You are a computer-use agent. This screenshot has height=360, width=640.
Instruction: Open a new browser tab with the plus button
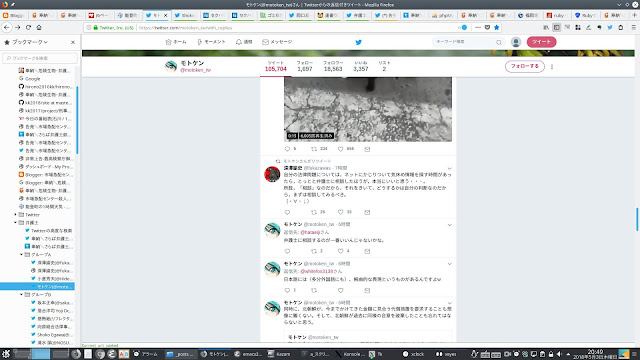click(x=634, y=15)
